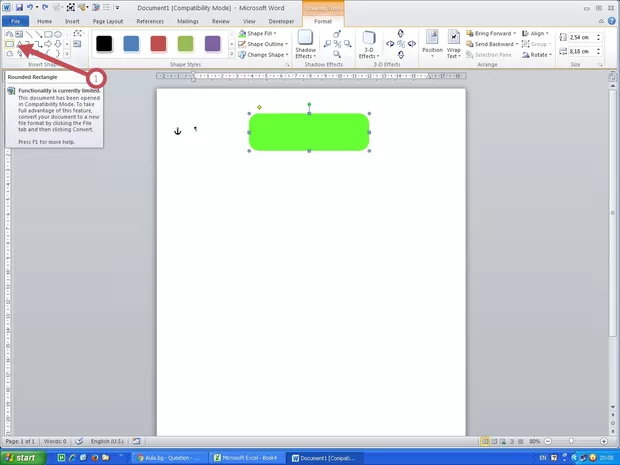
Task: Pick the Arrow line shape tool
Action: pyautogui.click(x=38, y=34)
